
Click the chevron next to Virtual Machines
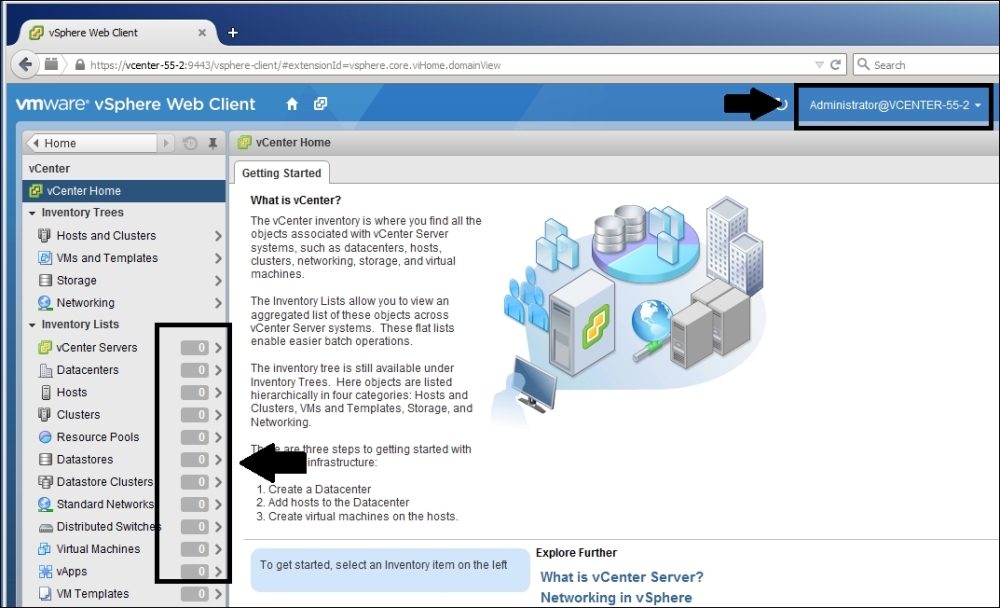[x=218, y=549]
